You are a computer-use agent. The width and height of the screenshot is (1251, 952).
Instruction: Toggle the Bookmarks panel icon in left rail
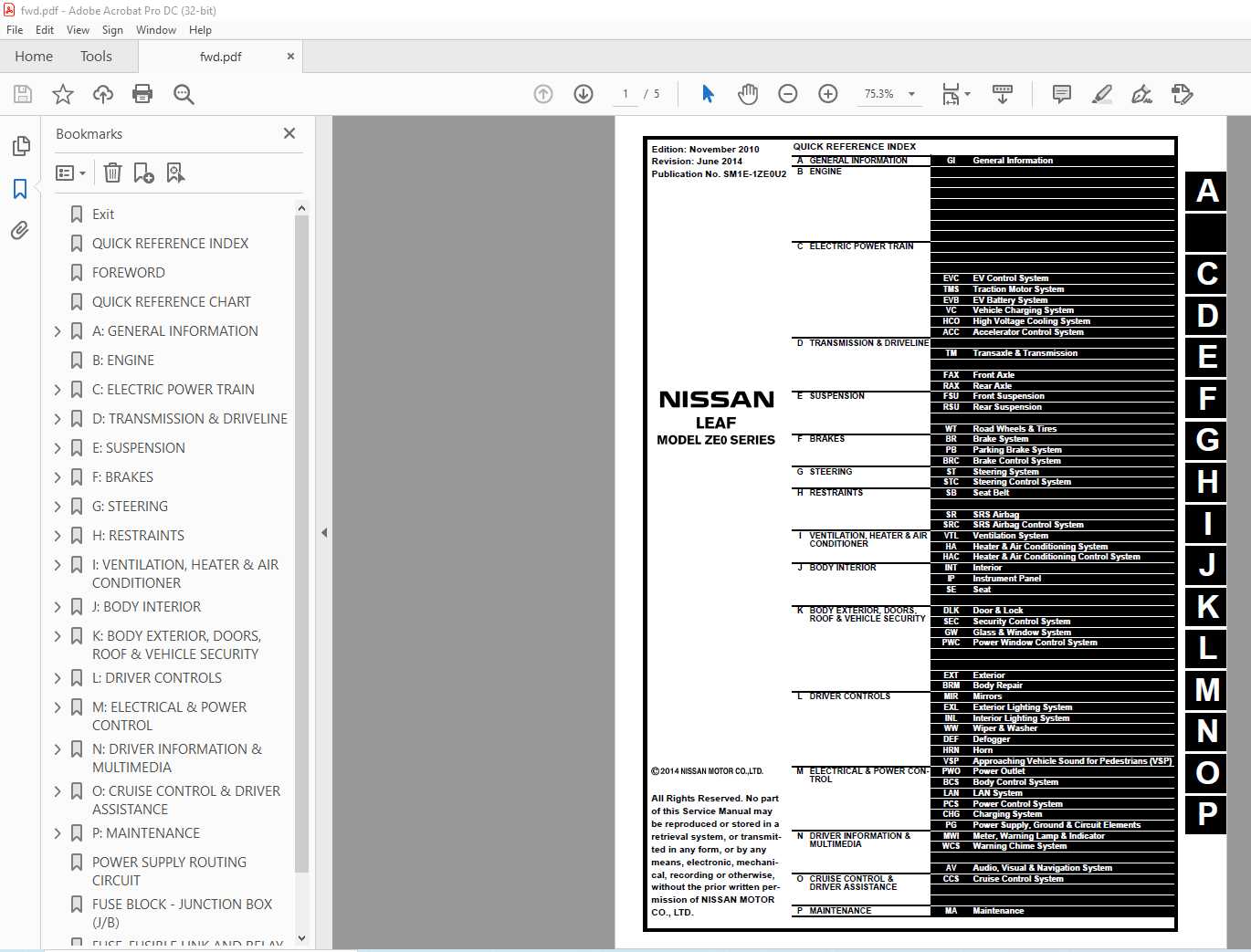(x=20, y=189)
